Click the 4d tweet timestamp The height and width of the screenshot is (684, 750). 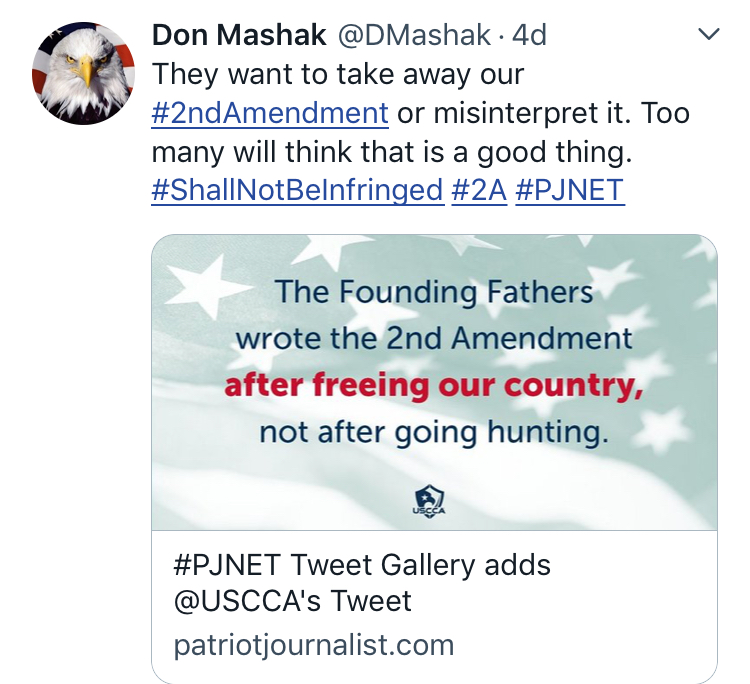click(x=529, y=36)
